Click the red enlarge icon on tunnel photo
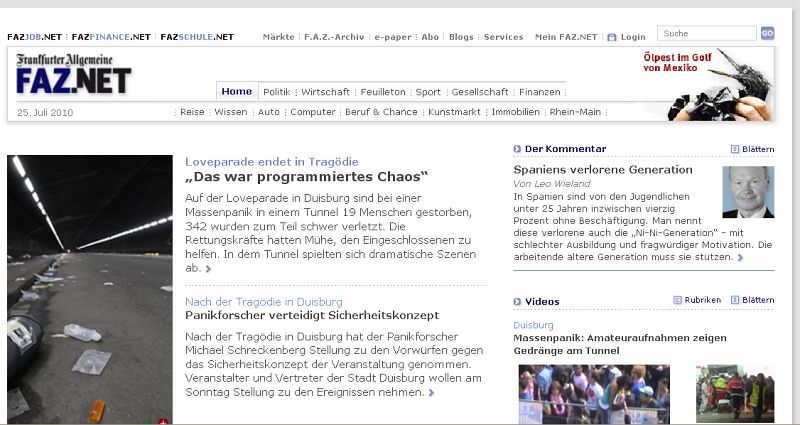The width and height of the screenshot is (800, 425). point(163,421)
